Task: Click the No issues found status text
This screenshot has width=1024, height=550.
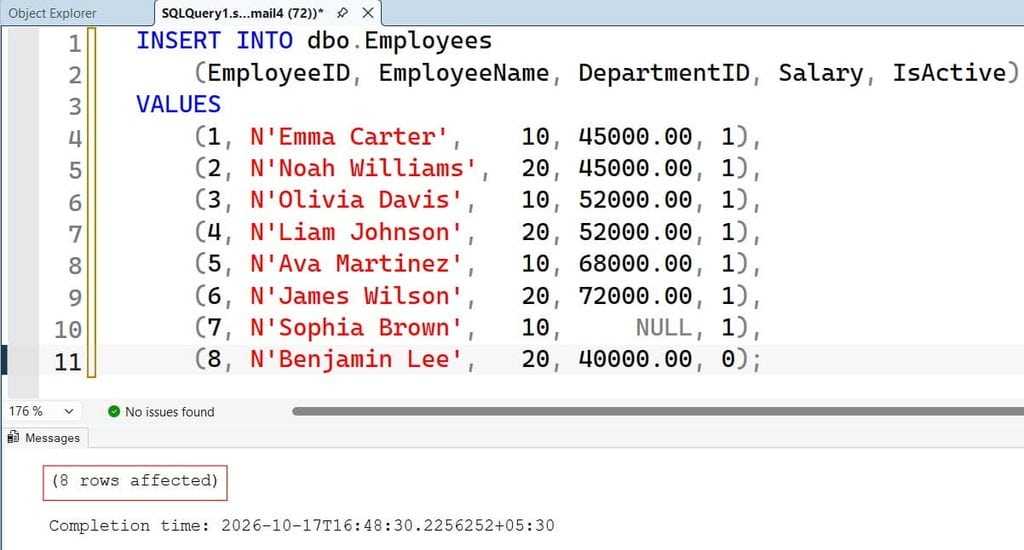Action: (x=170, y=412)
